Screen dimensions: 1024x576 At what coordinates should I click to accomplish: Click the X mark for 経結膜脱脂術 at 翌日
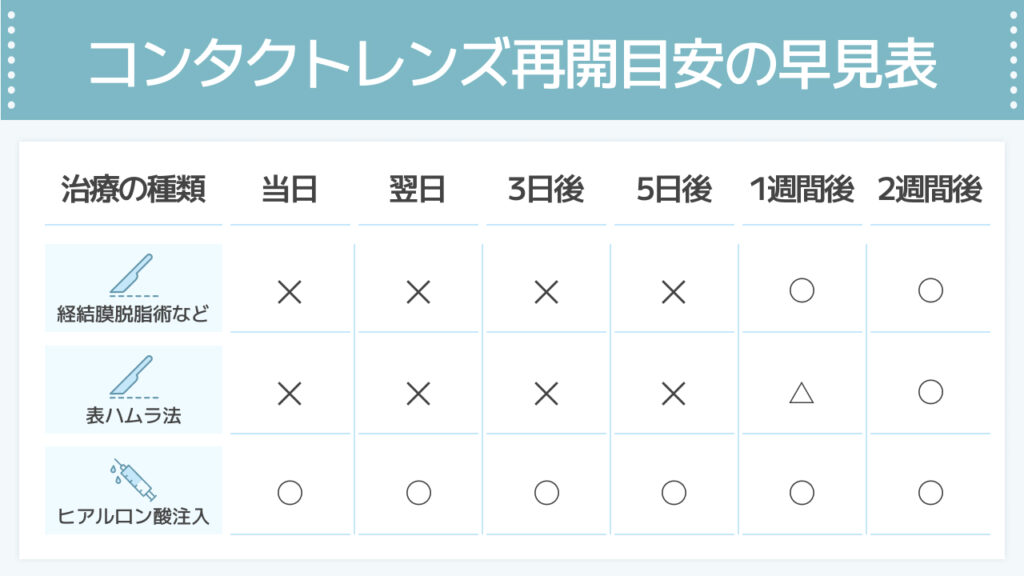pyautogui.click(x=418, y=293)
